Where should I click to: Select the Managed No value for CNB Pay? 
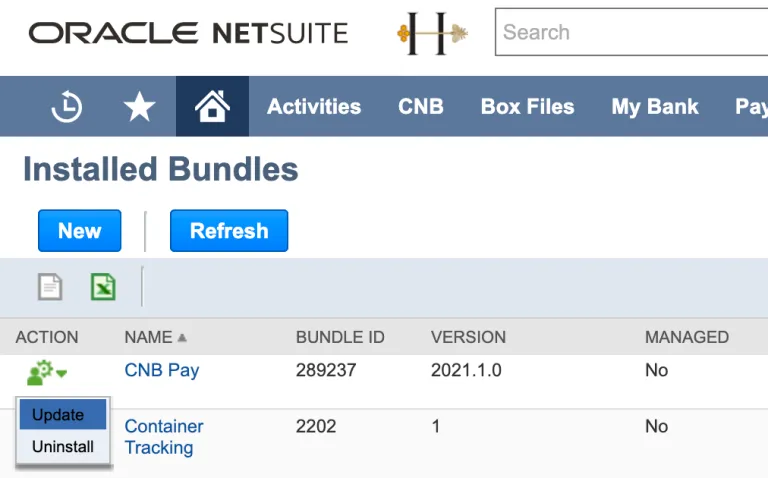tap(656, 370)
